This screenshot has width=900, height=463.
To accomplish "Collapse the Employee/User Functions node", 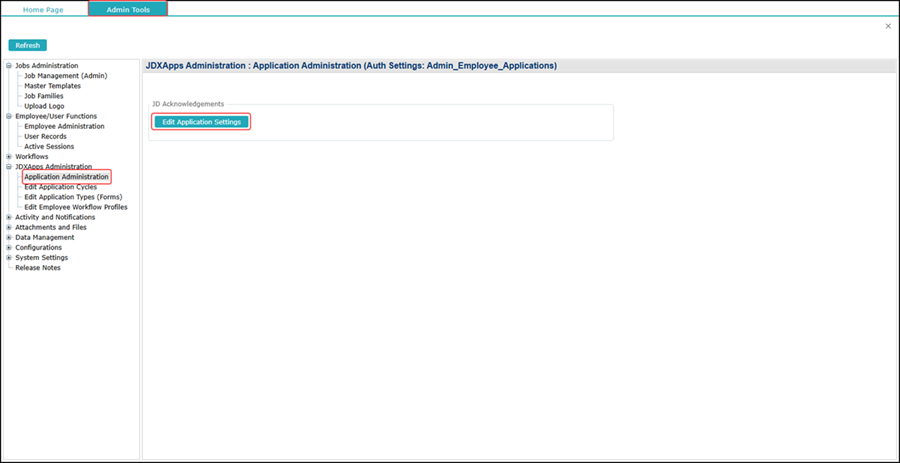I will coord(9,116).
